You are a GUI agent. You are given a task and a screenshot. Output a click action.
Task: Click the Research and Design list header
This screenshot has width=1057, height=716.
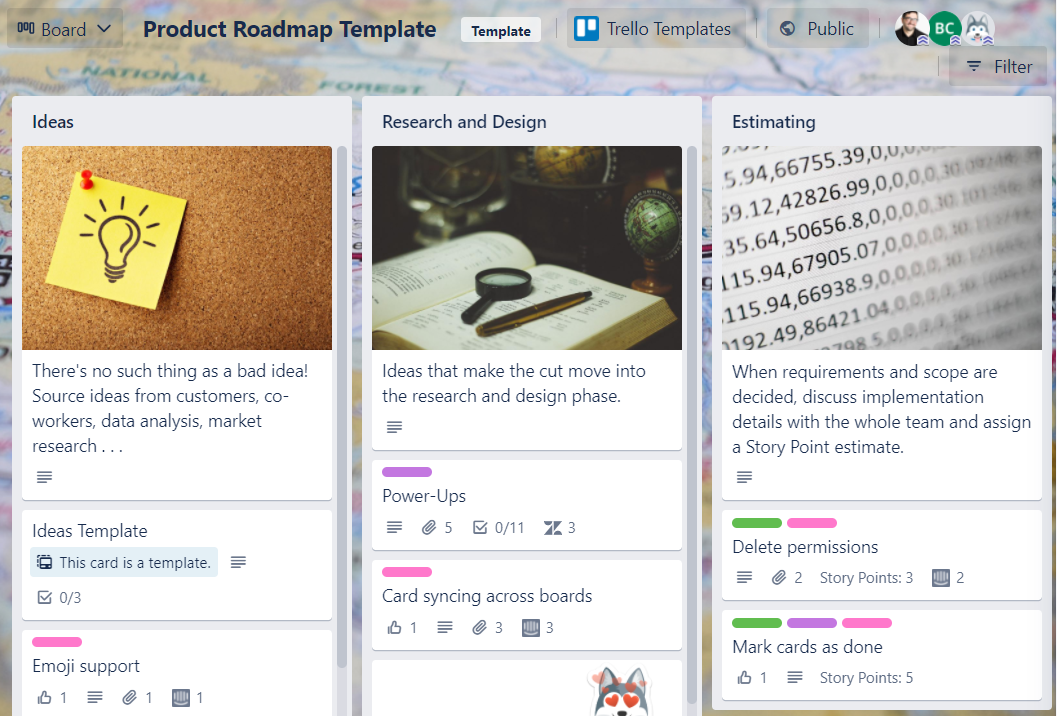464,122
